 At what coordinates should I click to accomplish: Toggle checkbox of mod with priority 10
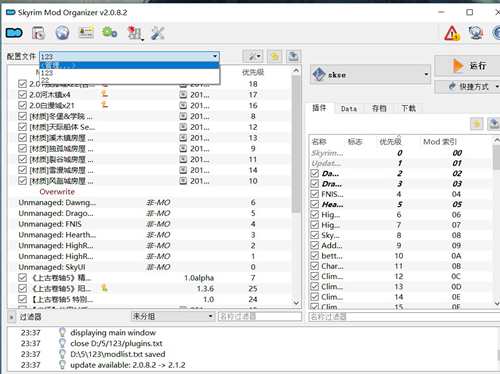pos(22,181)
